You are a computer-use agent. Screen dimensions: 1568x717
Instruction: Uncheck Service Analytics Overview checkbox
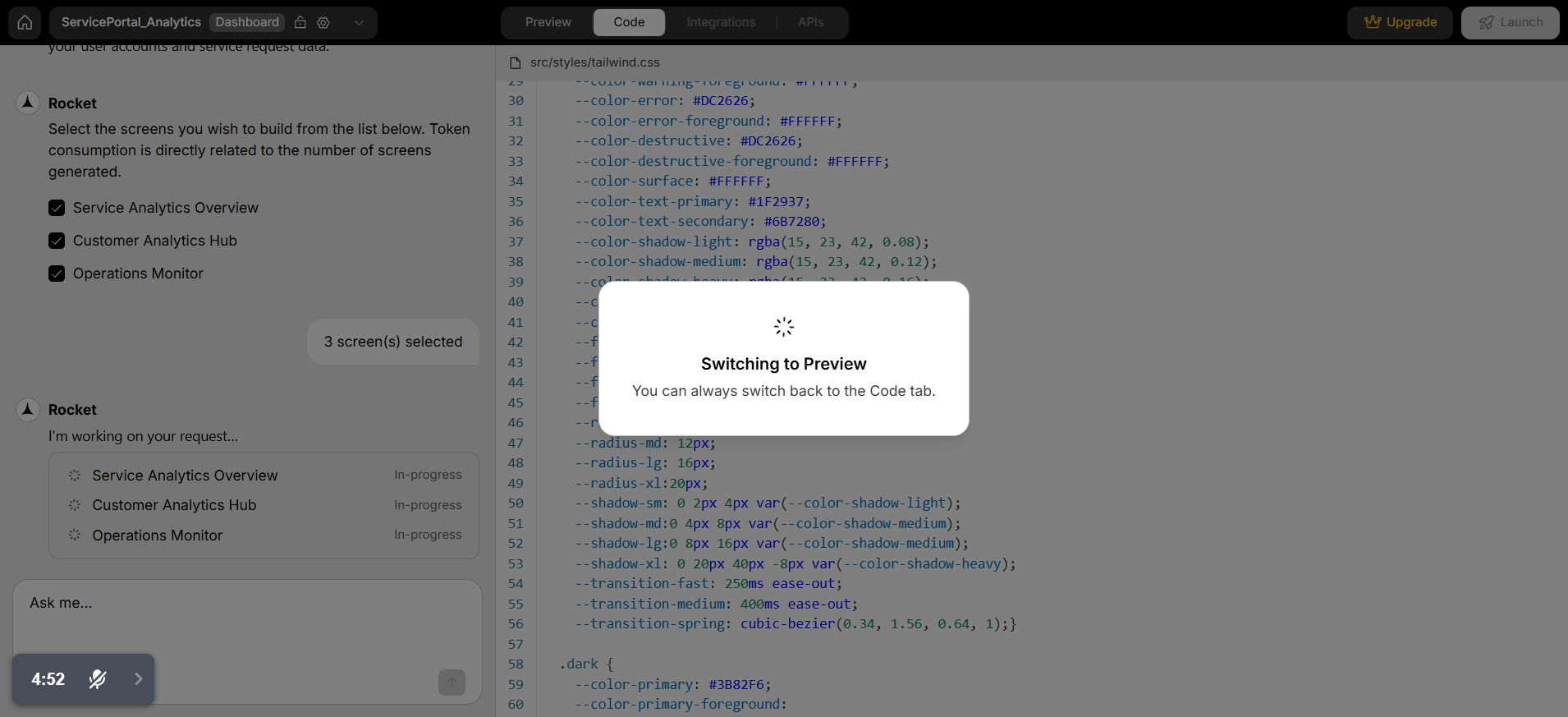pyautogui.click(x=57, y=208)
